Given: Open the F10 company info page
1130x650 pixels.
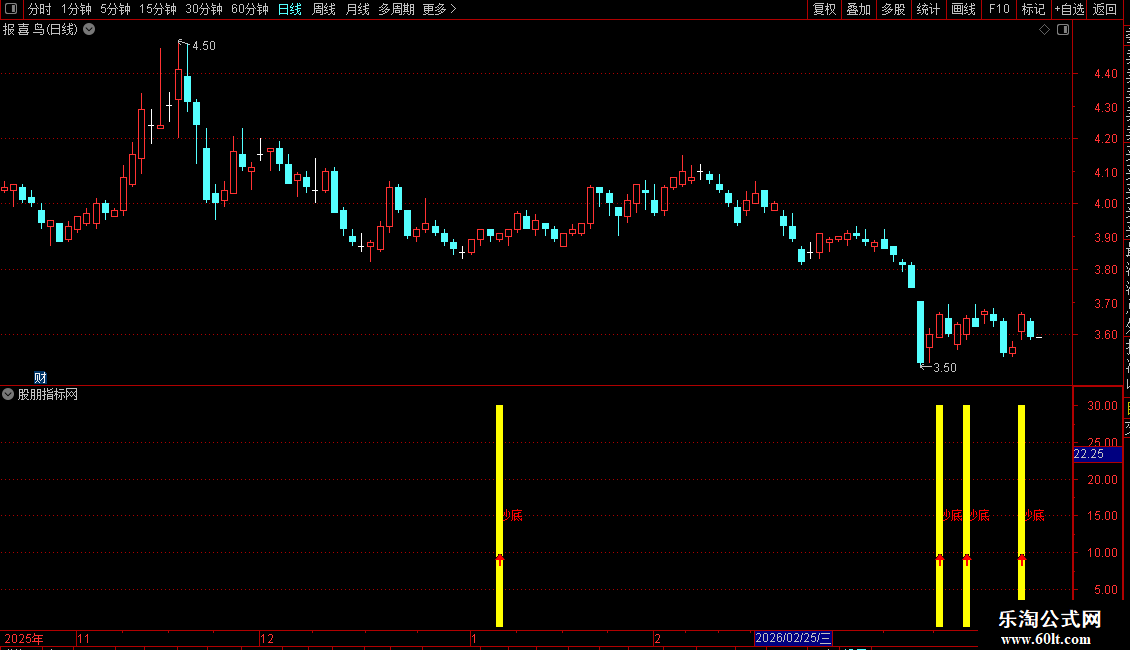Looking at the screenshot, I should point(999,9).
